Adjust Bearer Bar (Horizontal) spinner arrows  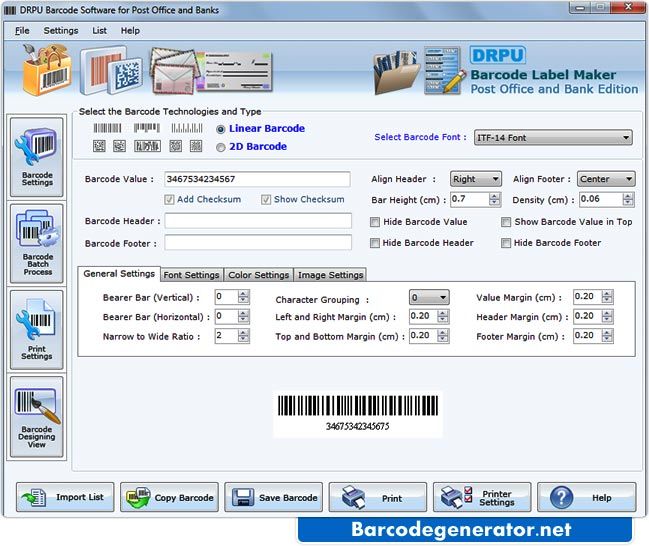[243, 317]
